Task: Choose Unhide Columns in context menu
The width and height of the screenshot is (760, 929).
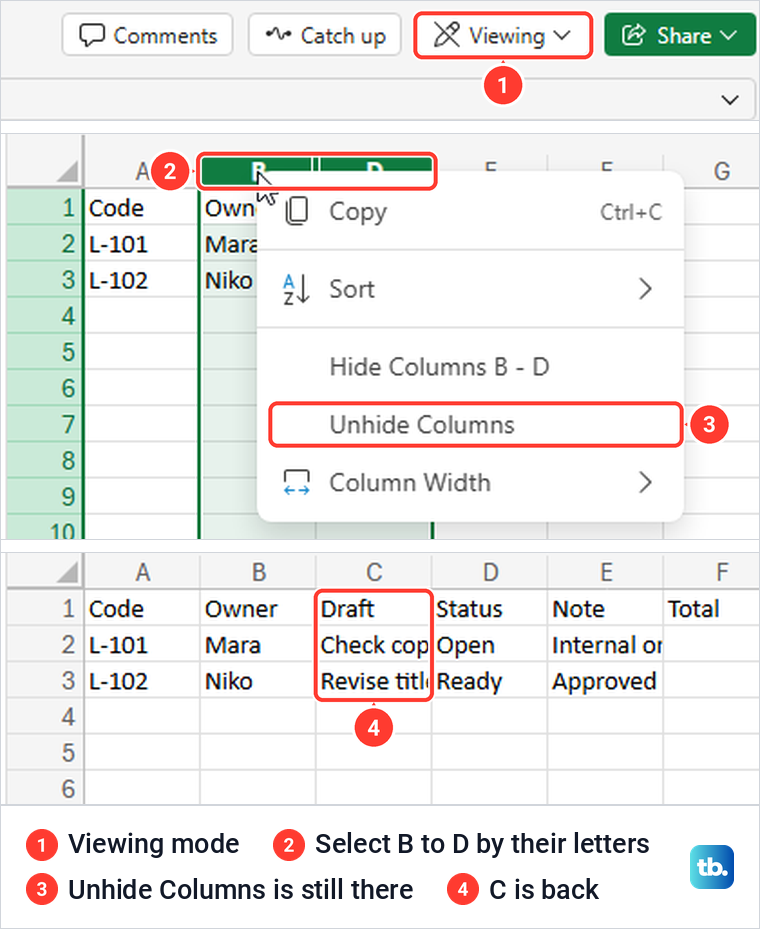Action: (475, 424)
